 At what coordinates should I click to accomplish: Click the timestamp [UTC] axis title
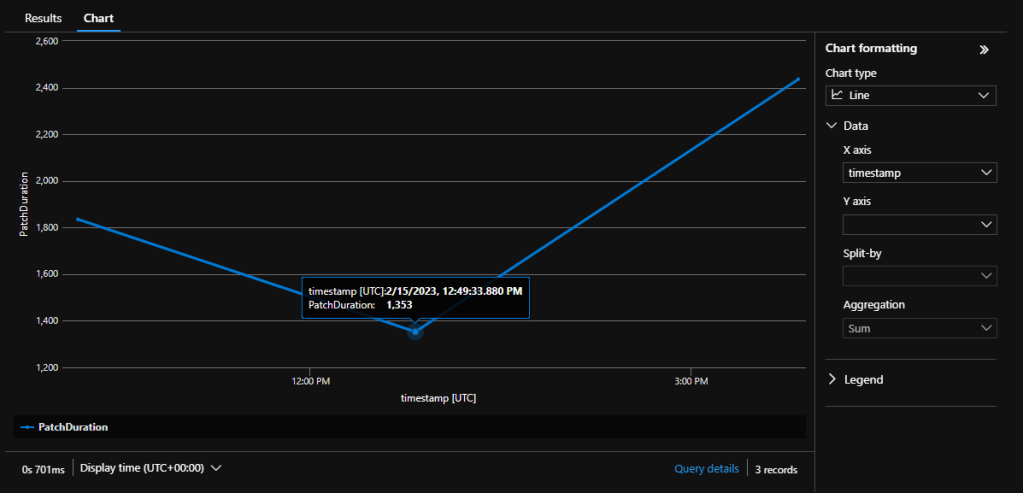pyautogui.click(x=438, y=398)
